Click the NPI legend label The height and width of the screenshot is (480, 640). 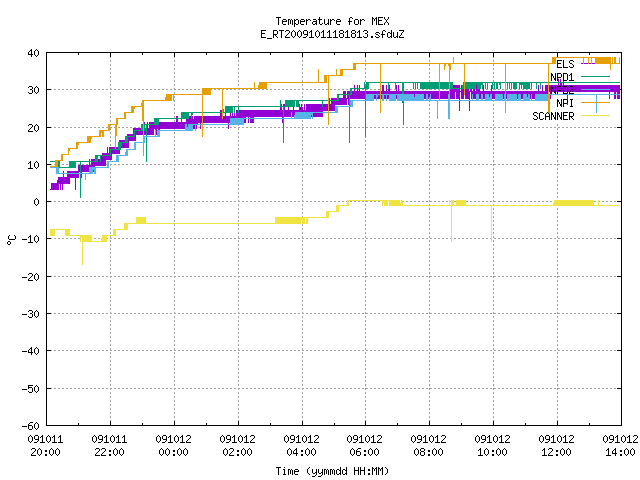coord(565,103)
